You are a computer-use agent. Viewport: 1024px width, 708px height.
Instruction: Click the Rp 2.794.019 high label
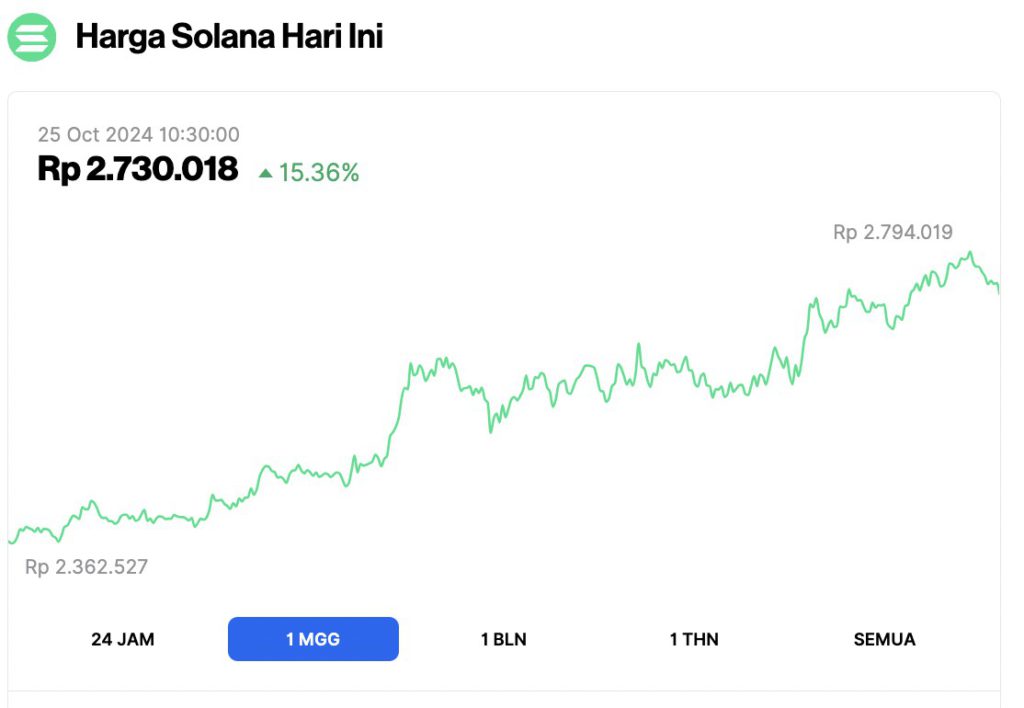pos(892,233)
